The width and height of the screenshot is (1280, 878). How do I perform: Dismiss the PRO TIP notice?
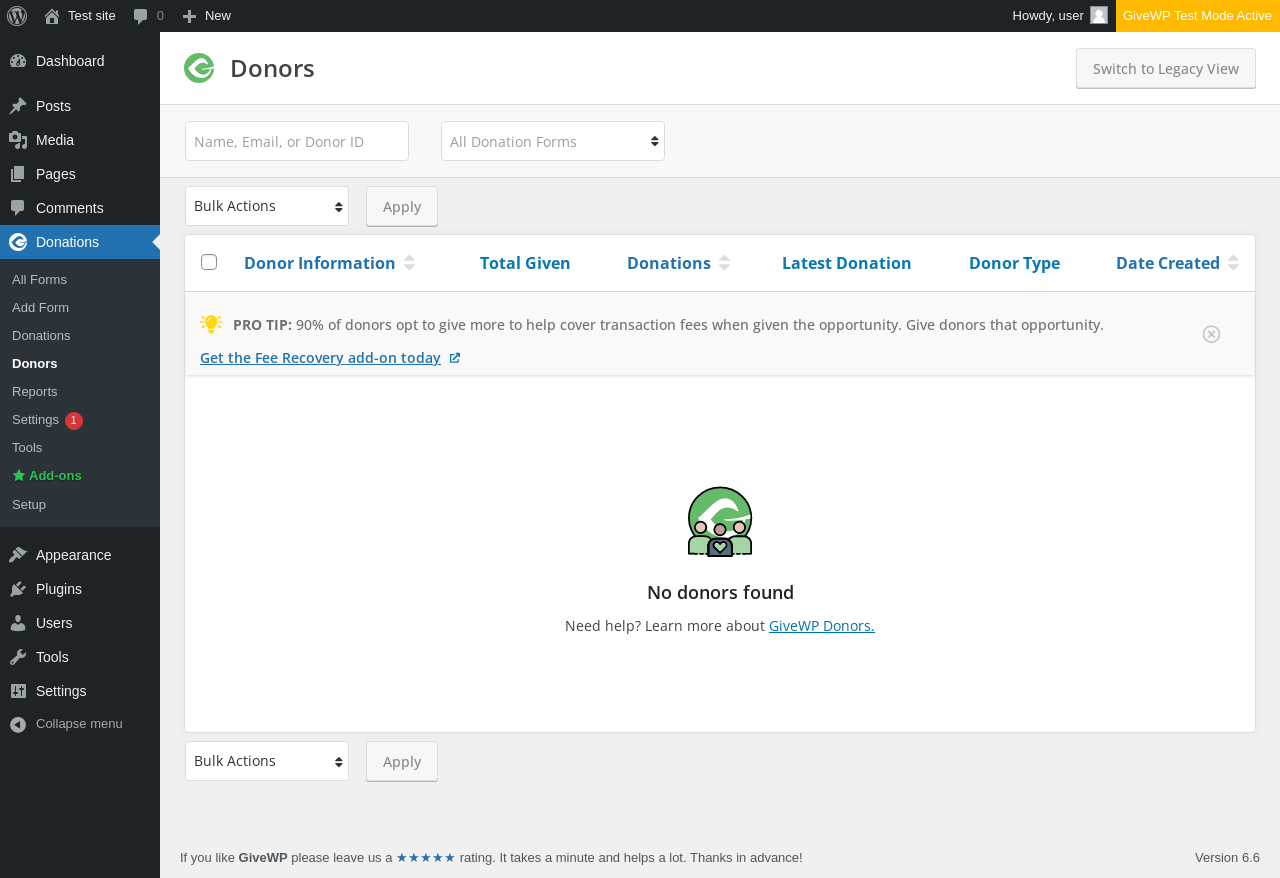click(1211, 334)
